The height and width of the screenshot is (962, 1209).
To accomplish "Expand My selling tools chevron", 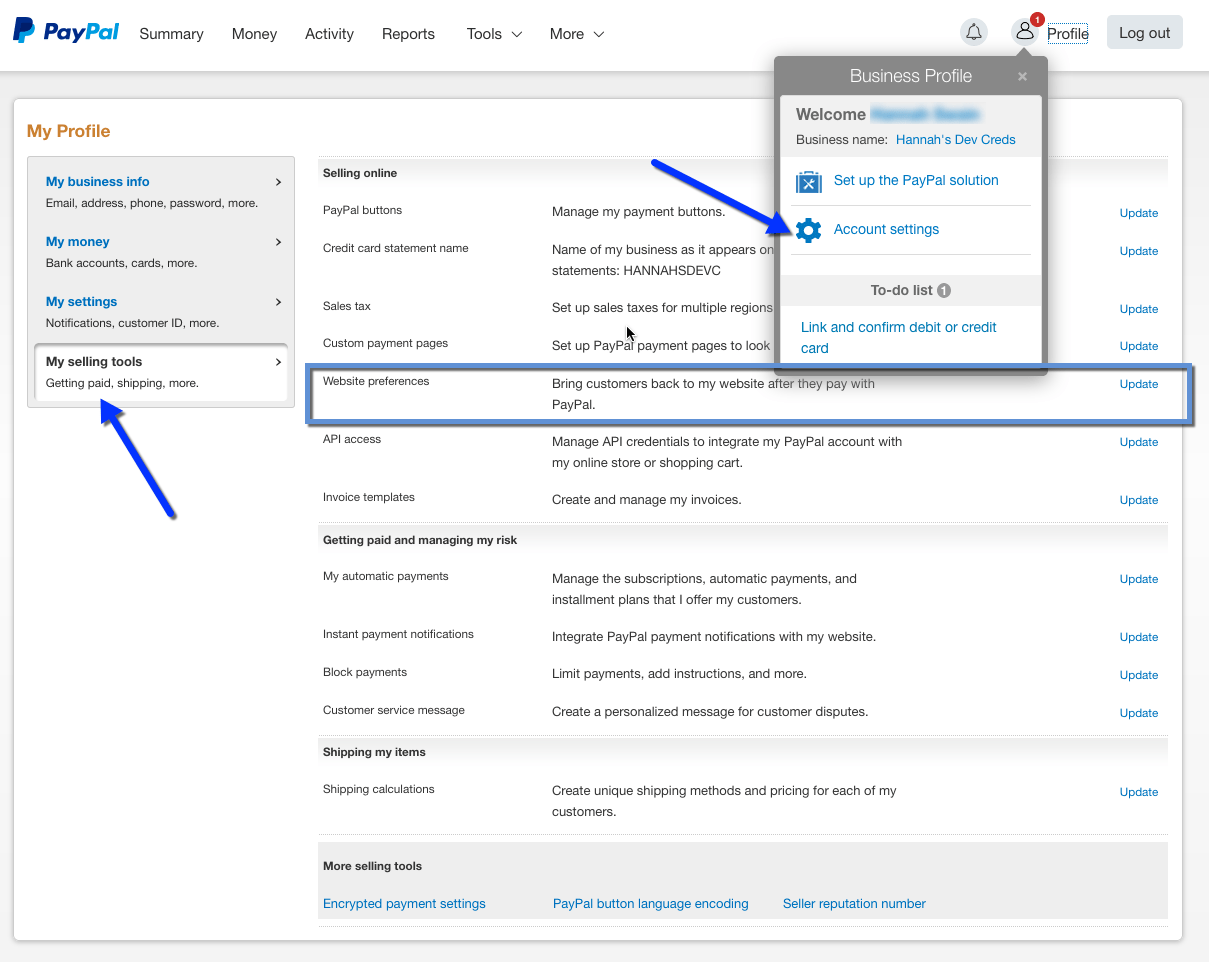I will (x=278, y=362).
